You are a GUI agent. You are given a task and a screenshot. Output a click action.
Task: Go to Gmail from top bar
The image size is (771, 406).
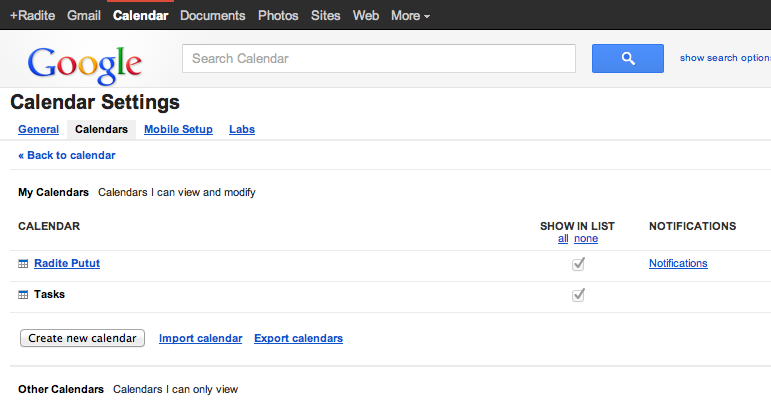(84, 16)
